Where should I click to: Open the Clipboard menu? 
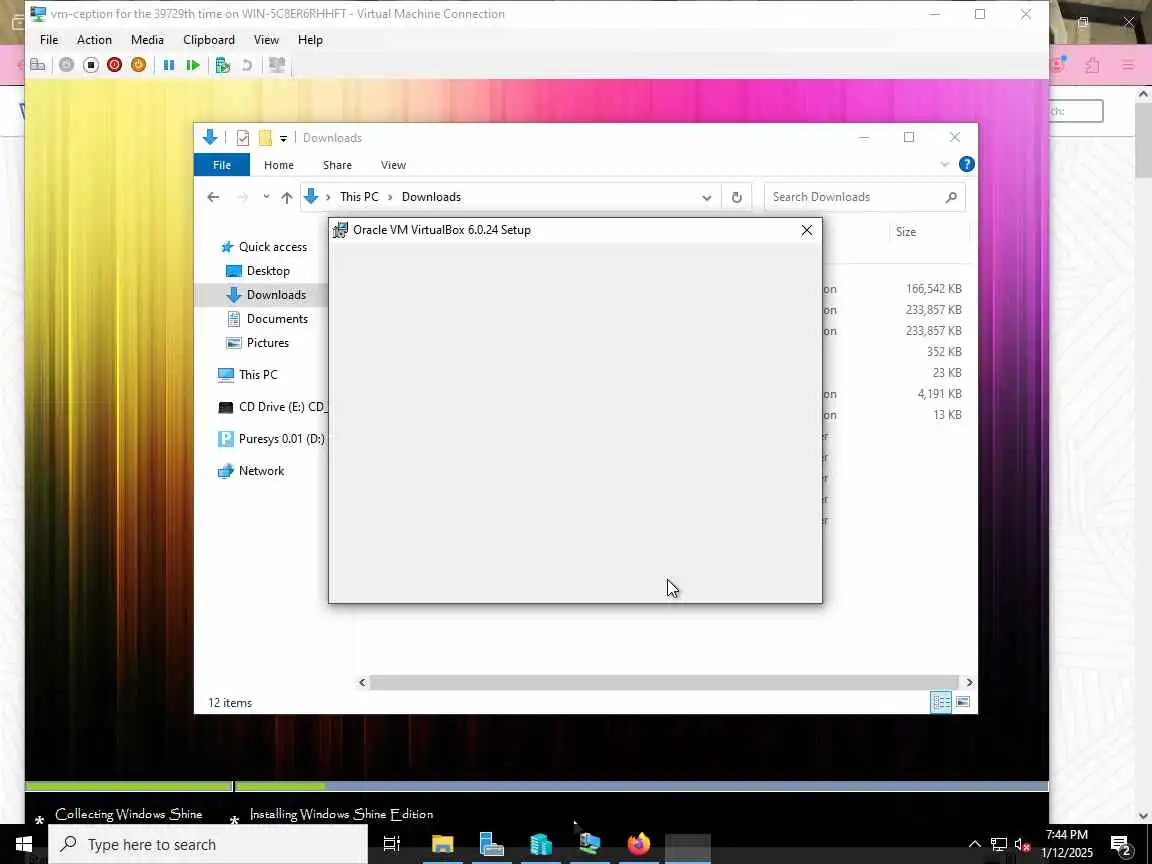[x=209, y=40]
